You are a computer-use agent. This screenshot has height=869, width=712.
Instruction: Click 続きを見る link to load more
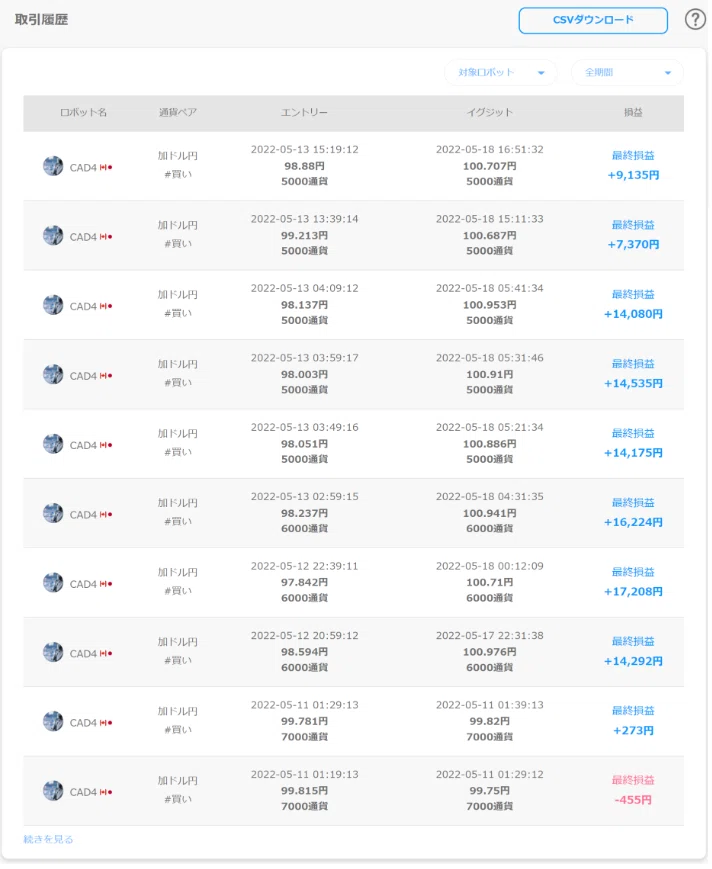tap(48, 840)
